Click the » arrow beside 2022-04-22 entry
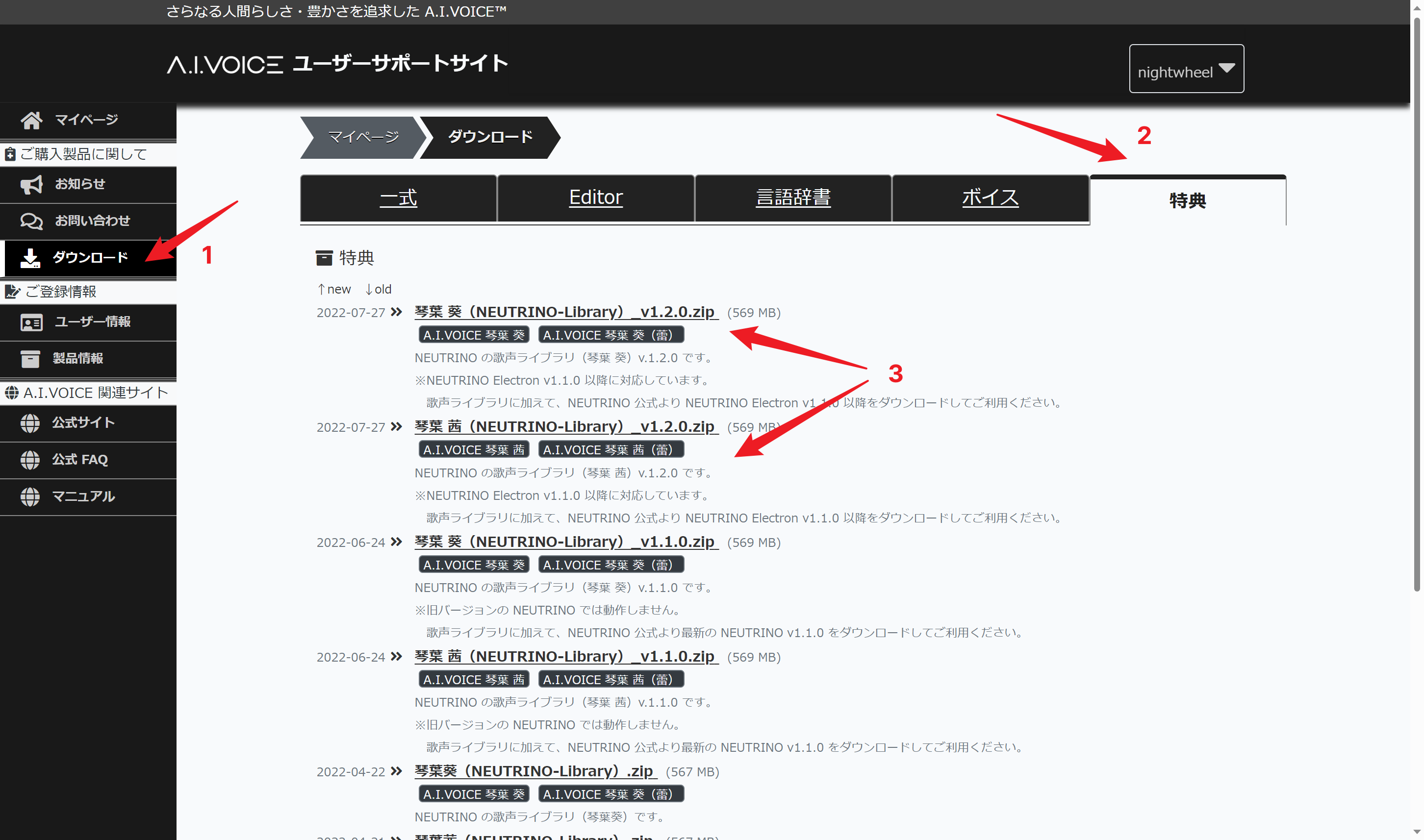The height and width of the screenshot is (840, 1424). pos(396,771)
